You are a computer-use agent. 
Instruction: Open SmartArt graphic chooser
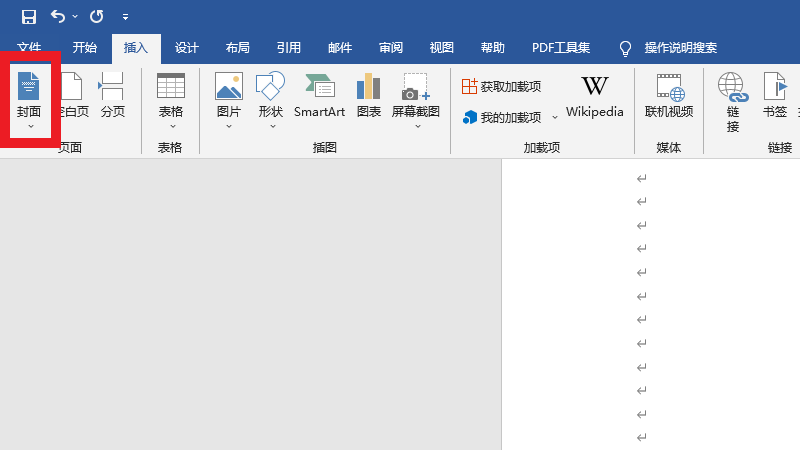[x=319, y=97]
